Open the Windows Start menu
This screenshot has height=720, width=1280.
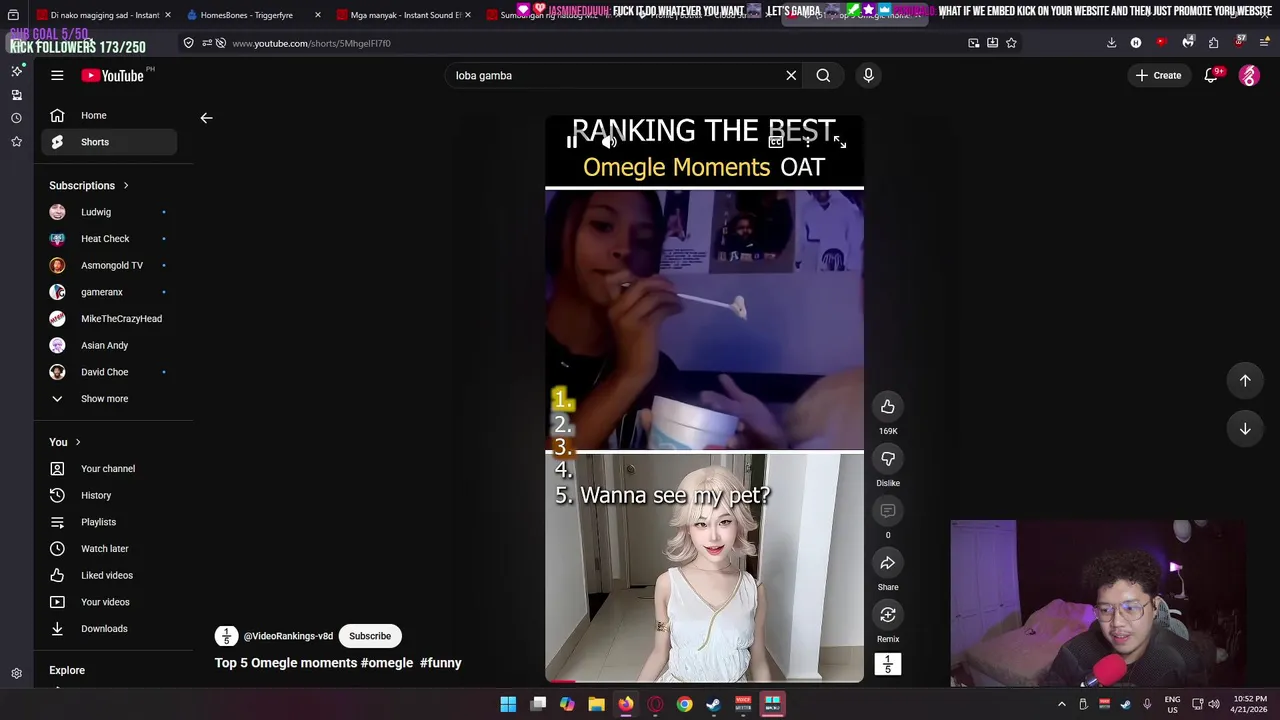pos(508,704)
